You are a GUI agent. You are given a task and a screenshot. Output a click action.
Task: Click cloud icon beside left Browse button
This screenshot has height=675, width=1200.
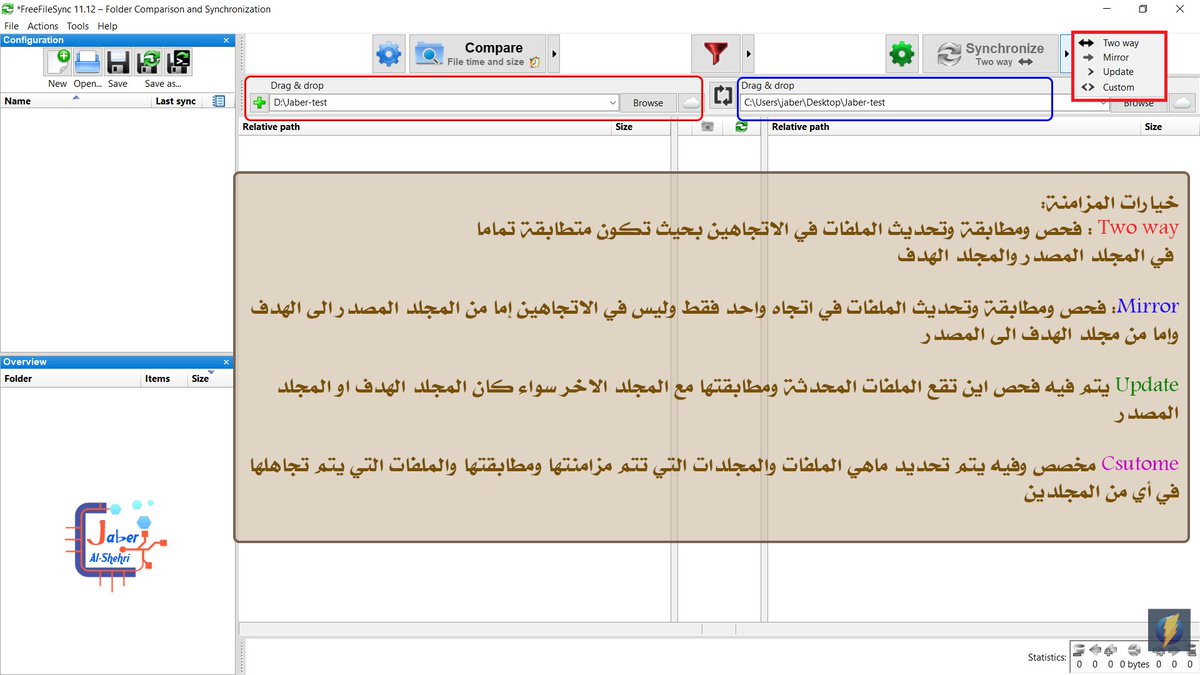point(690,103)
